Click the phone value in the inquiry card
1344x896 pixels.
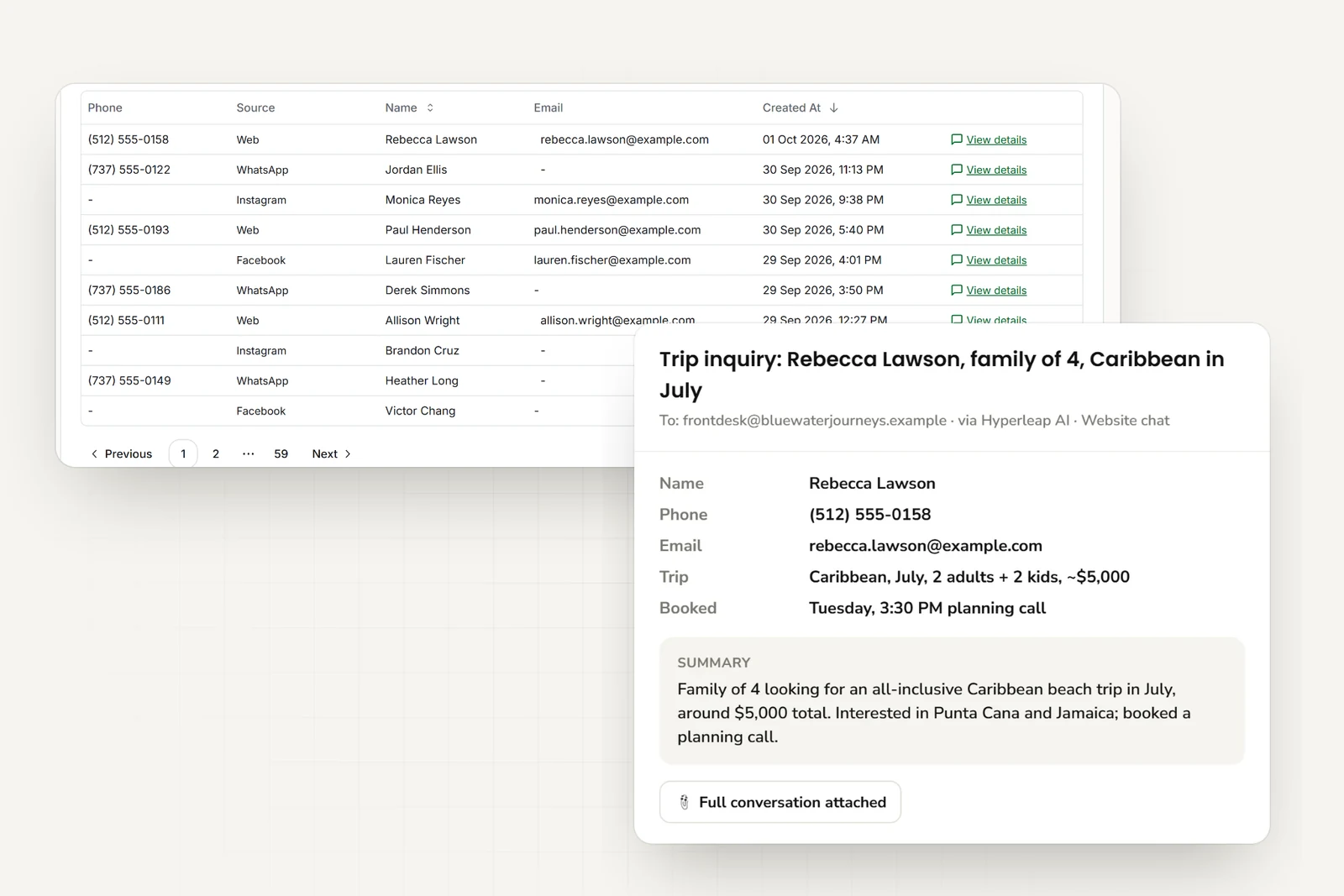click(870, 515)
